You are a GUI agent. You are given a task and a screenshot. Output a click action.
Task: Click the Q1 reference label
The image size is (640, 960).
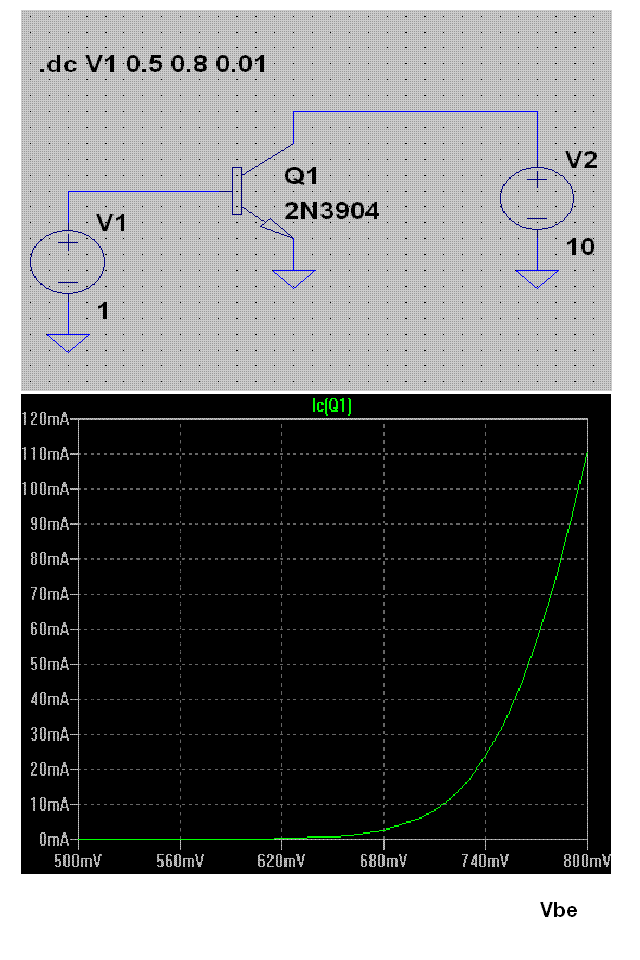(x=301, y=176)
